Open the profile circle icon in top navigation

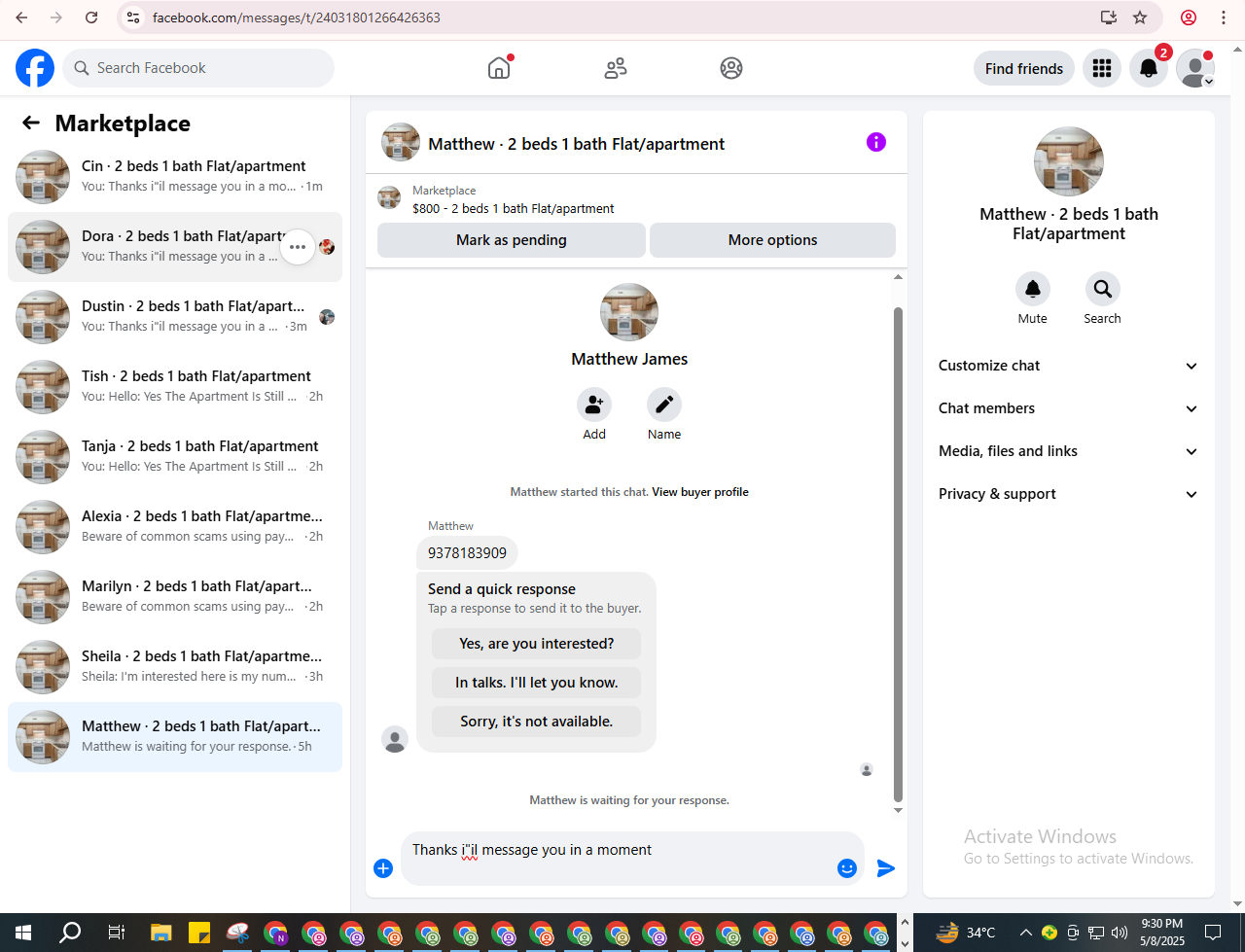pyautogui.click(x=731, y=68)
